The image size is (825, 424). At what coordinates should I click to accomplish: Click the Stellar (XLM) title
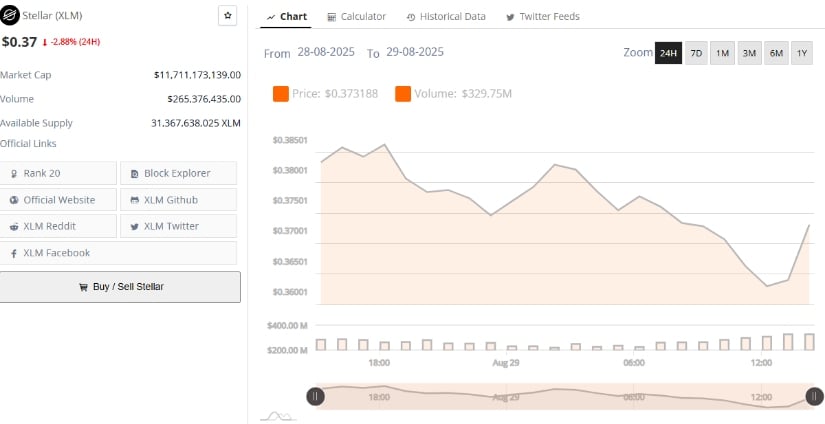(x=52, y=16)
